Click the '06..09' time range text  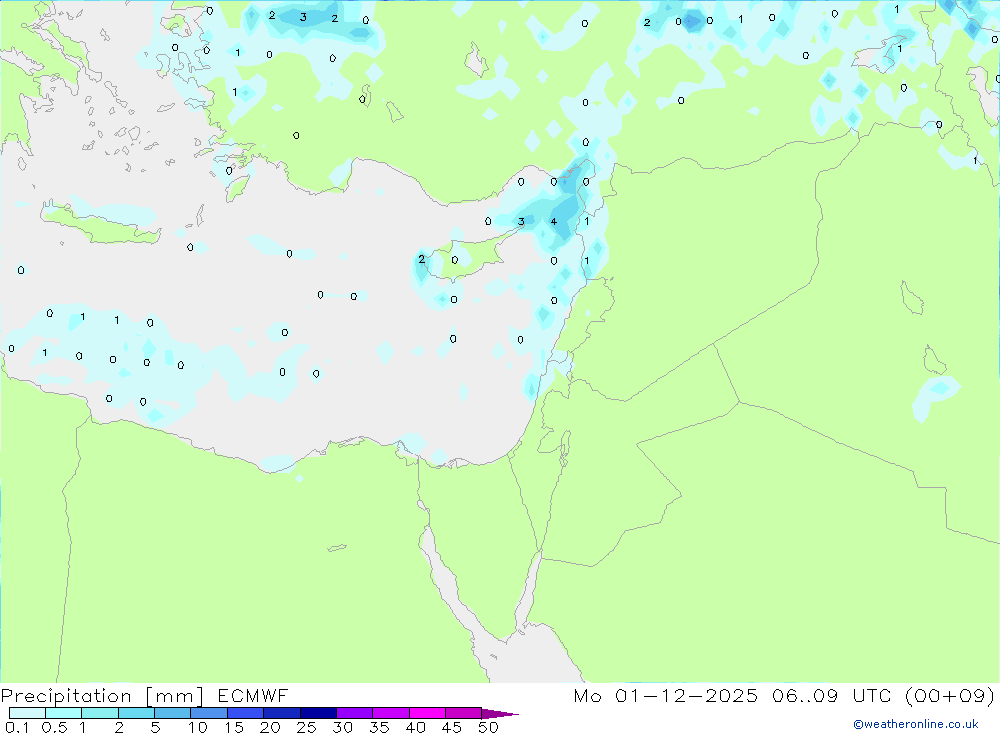pyautogui.click(x=805, y=695)
